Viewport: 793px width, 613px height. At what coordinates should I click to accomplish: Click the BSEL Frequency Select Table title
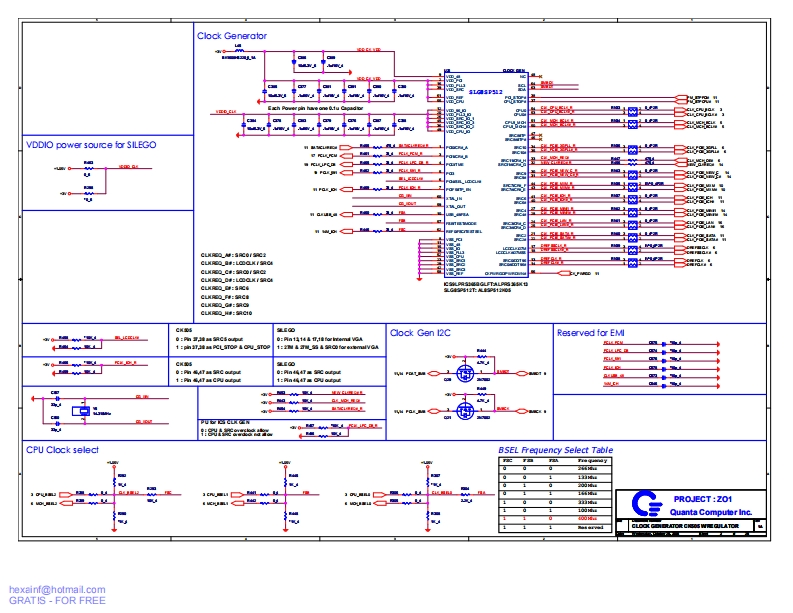pyautogui.click(x=555, y=450)
